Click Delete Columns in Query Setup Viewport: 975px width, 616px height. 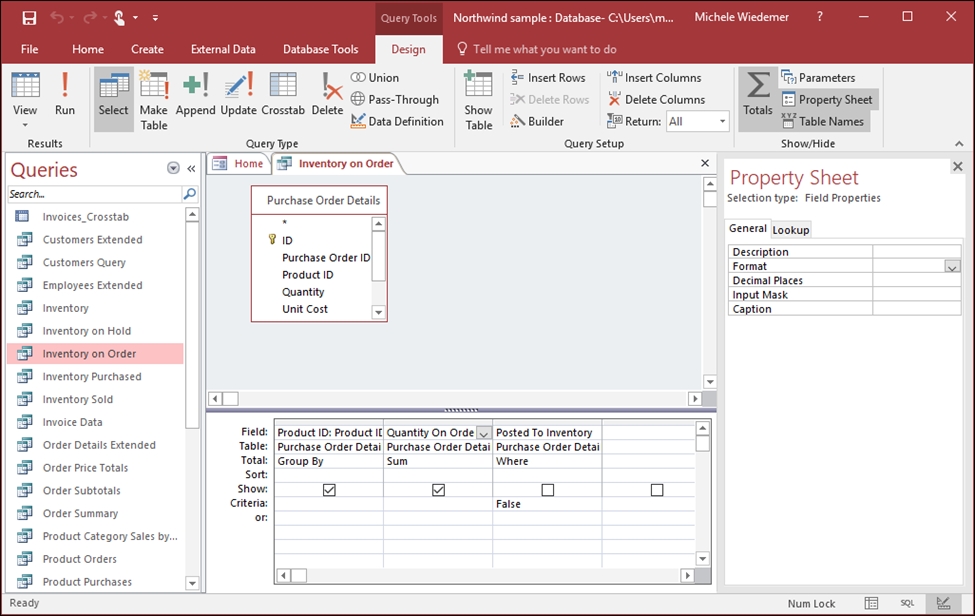tap(656, 99)
